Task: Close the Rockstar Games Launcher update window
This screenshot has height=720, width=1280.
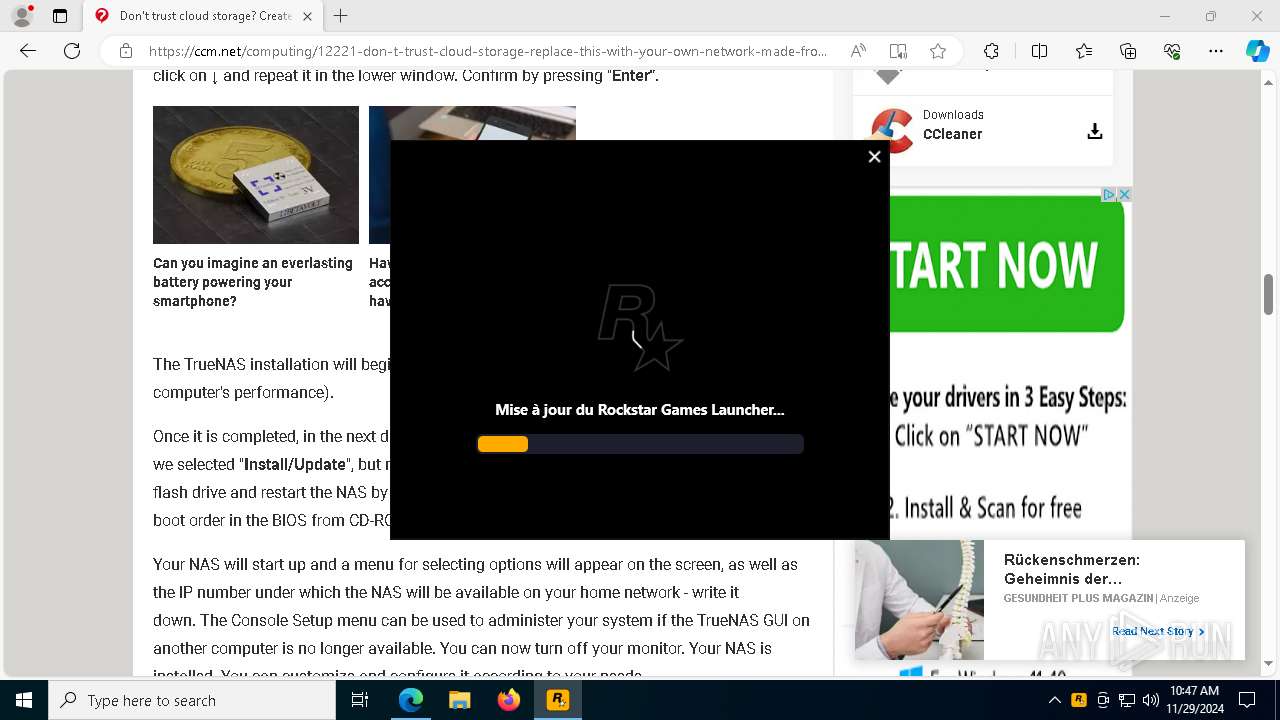Action: click(x=874, y=156)
